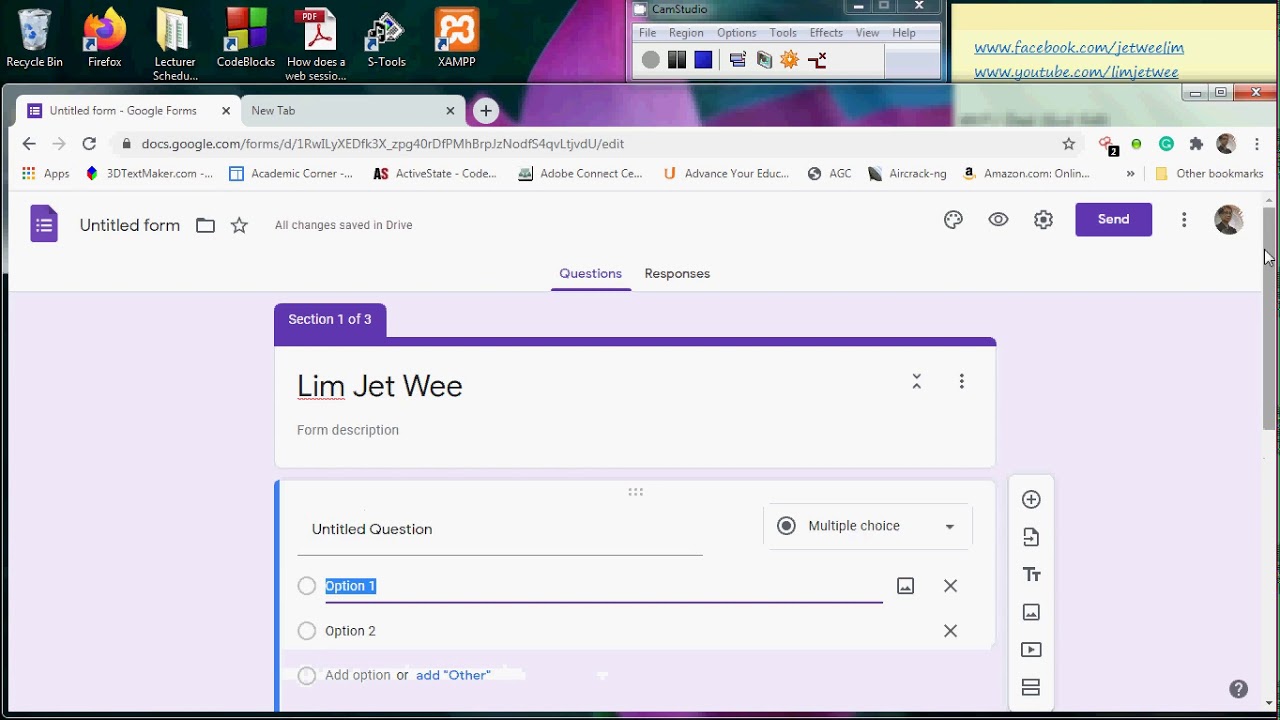This screenshot has width=1280, height=720.
Task: Click the Untitled Question field
Action: coord(500,529)
